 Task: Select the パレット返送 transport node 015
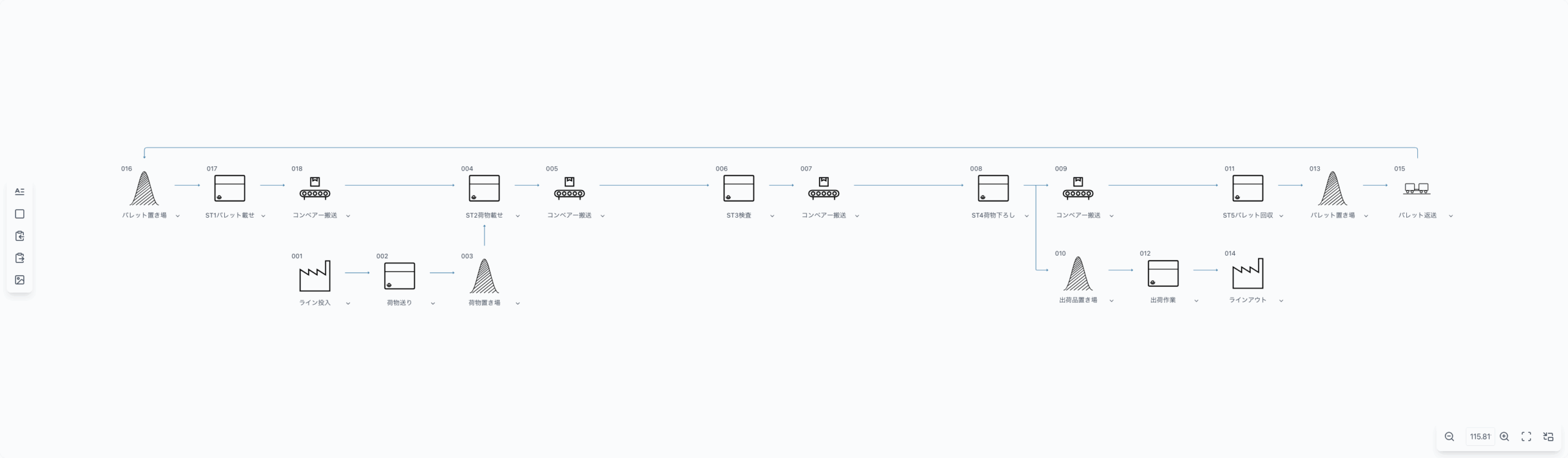(x=1417, y=188)
